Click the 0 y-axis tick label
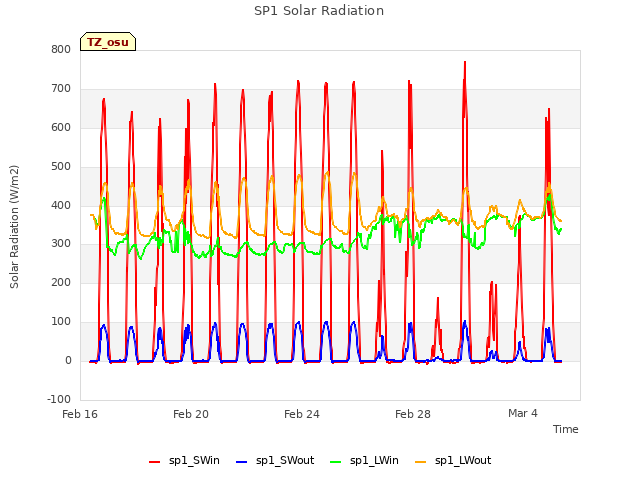This screenshot has width=640, height=480. 68,361
